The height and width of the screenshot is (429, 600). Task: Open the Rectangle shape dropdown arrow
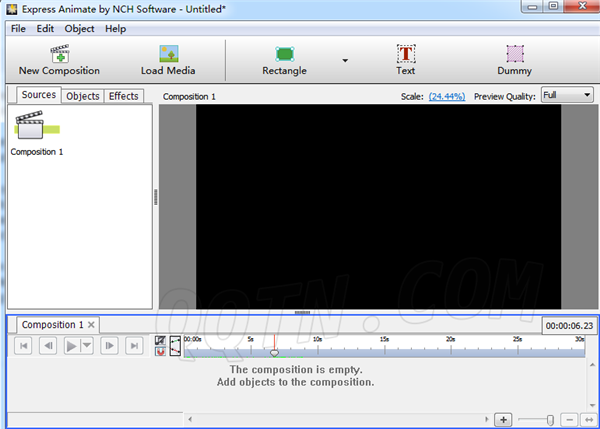(345, 60)
